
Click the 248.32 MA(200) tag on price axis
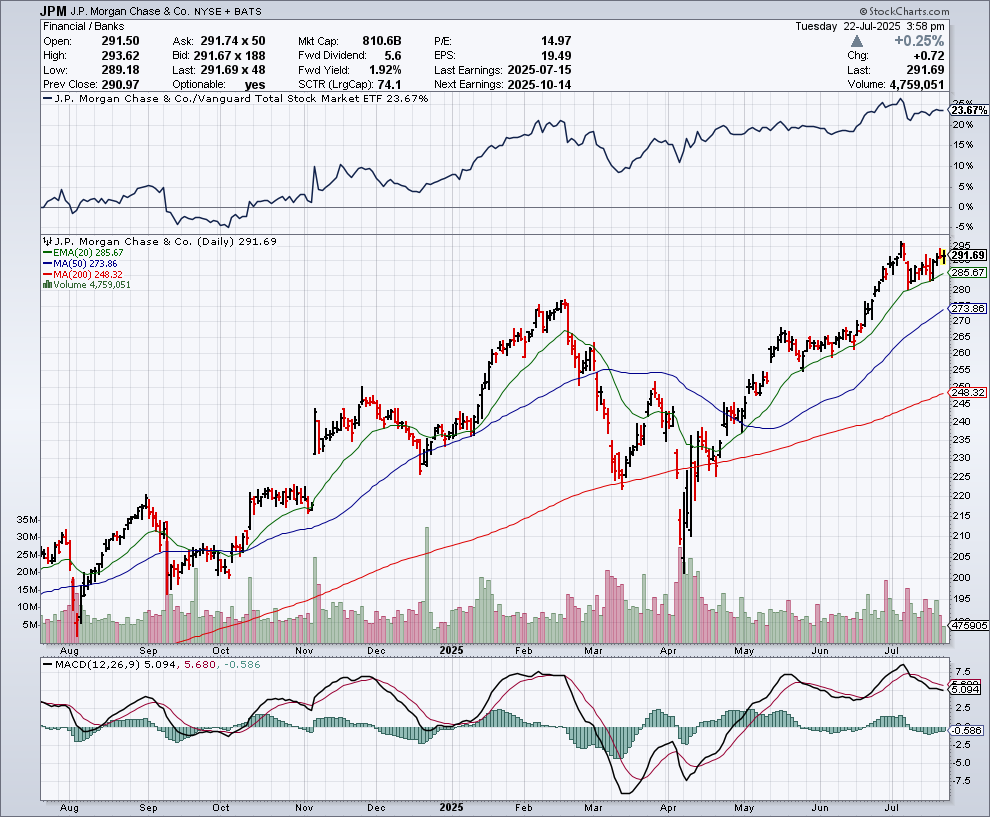pyautogui.click(x=968, y=392)
